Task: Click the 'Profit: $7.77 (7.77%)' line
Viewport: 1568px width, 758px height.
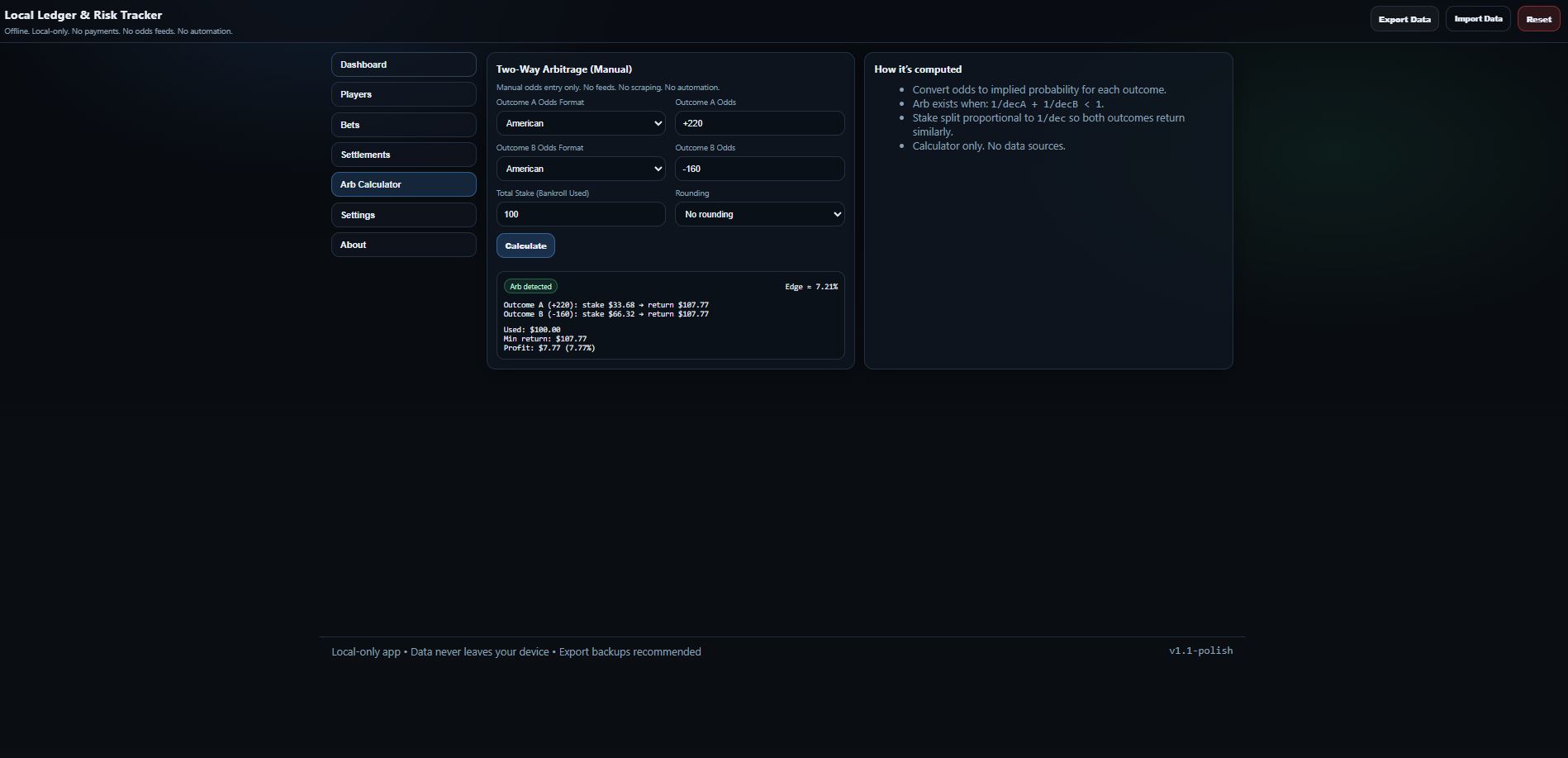Action: click(x=549, y=348)
